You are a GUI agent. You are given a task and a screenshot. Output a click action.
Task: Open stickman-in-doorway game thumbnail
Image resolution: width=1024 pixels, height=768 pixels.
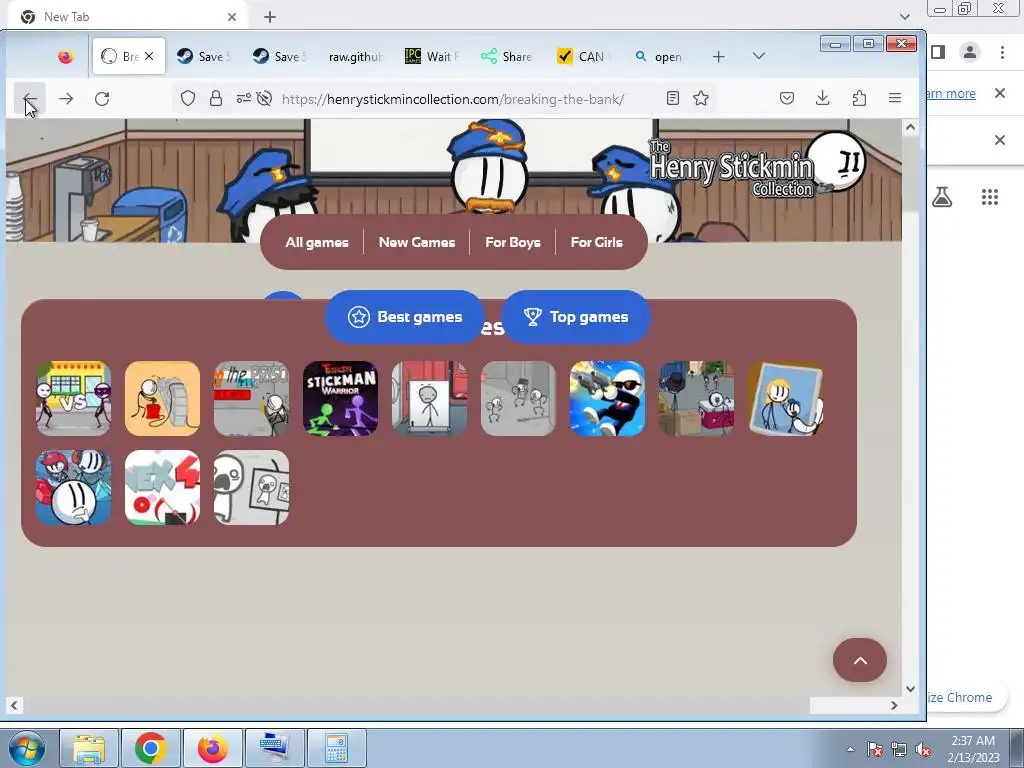click(x=429, y=398)
